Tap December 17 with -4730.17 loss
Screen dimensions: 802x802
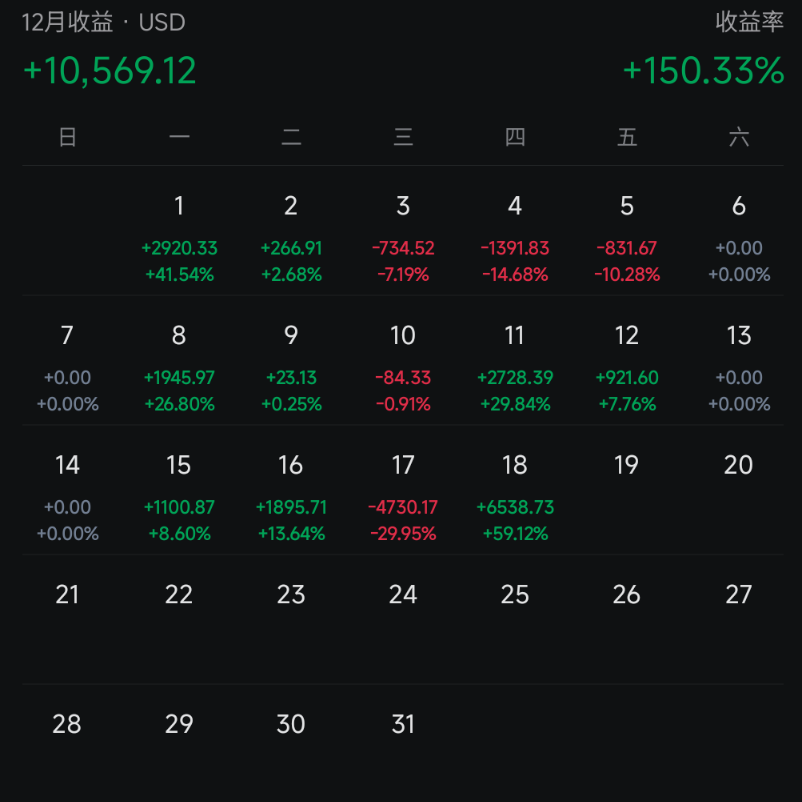click(403, 497)
